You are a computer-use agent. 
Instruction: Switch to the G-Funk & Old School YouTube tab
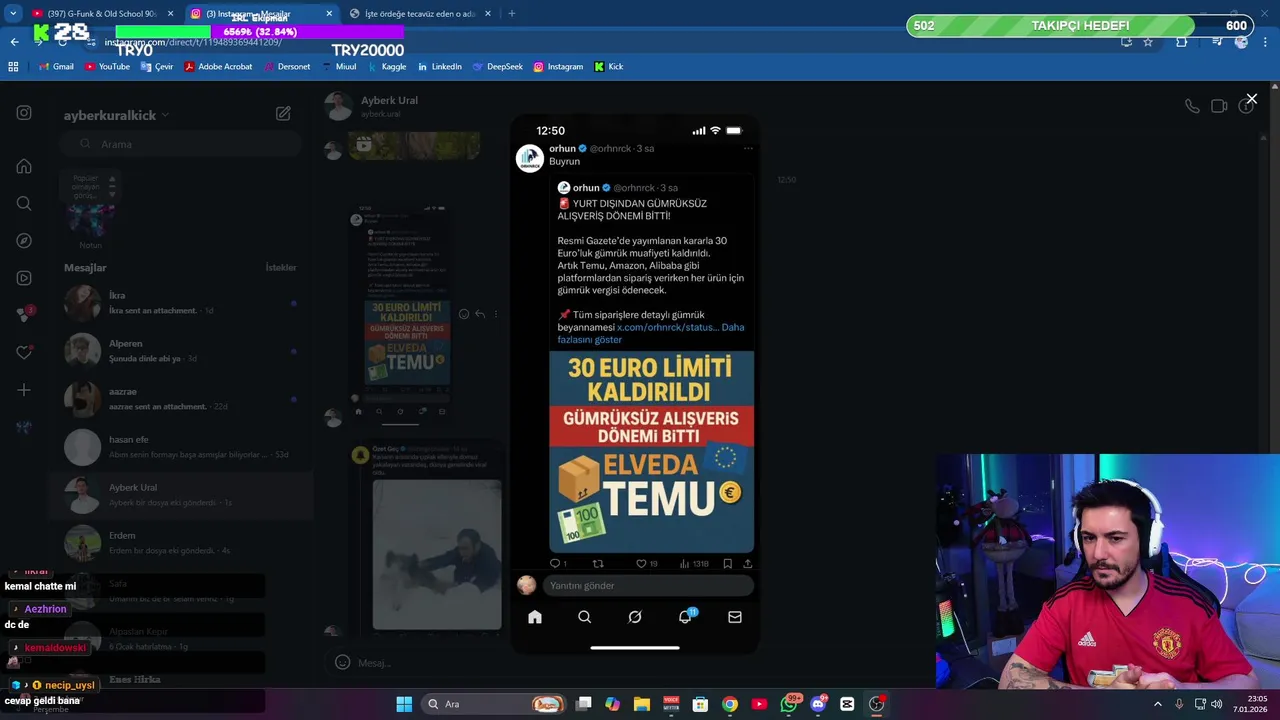coord(105,14)
